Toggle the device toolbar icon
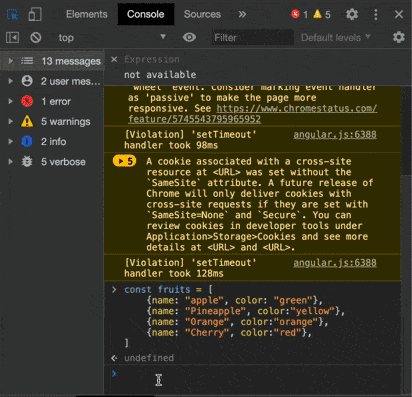The image size is (412, 397). [35, 14]
